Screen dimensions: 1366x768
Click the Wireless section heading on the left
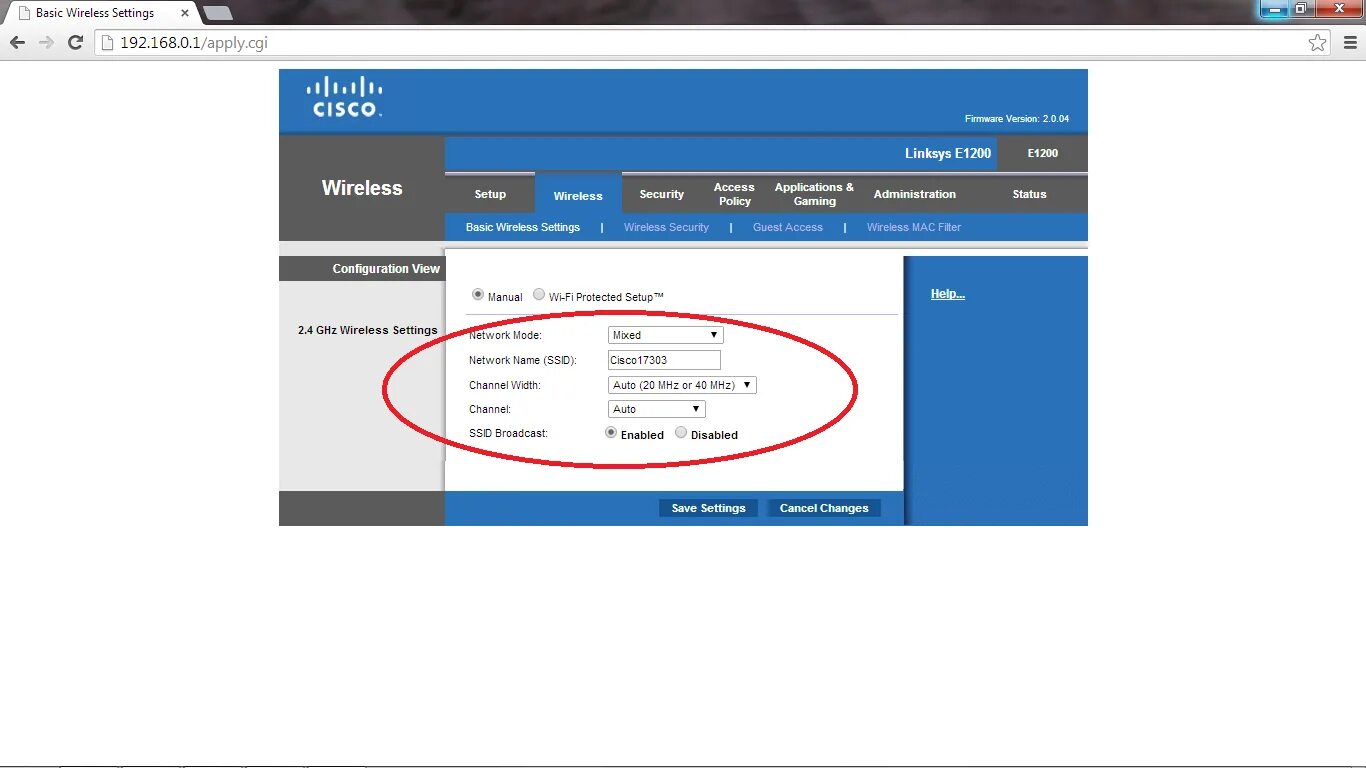(362, 188)
